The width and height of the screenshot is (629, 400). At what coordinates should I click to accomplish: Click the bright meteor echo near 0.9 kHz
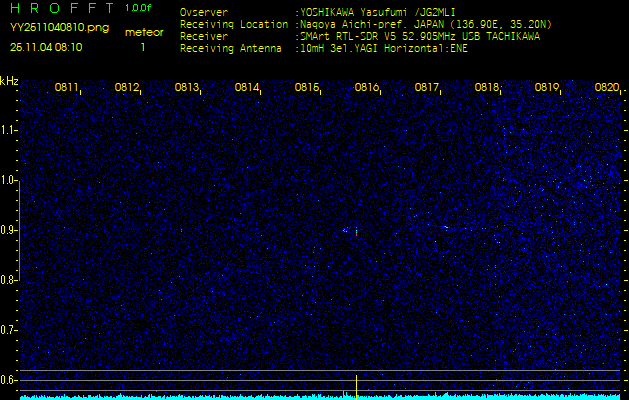click(356, 231)
